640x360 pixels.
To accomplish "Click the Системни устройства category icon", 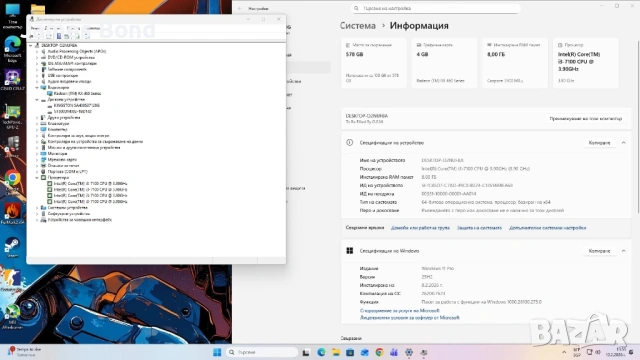I will coord(43,207).
